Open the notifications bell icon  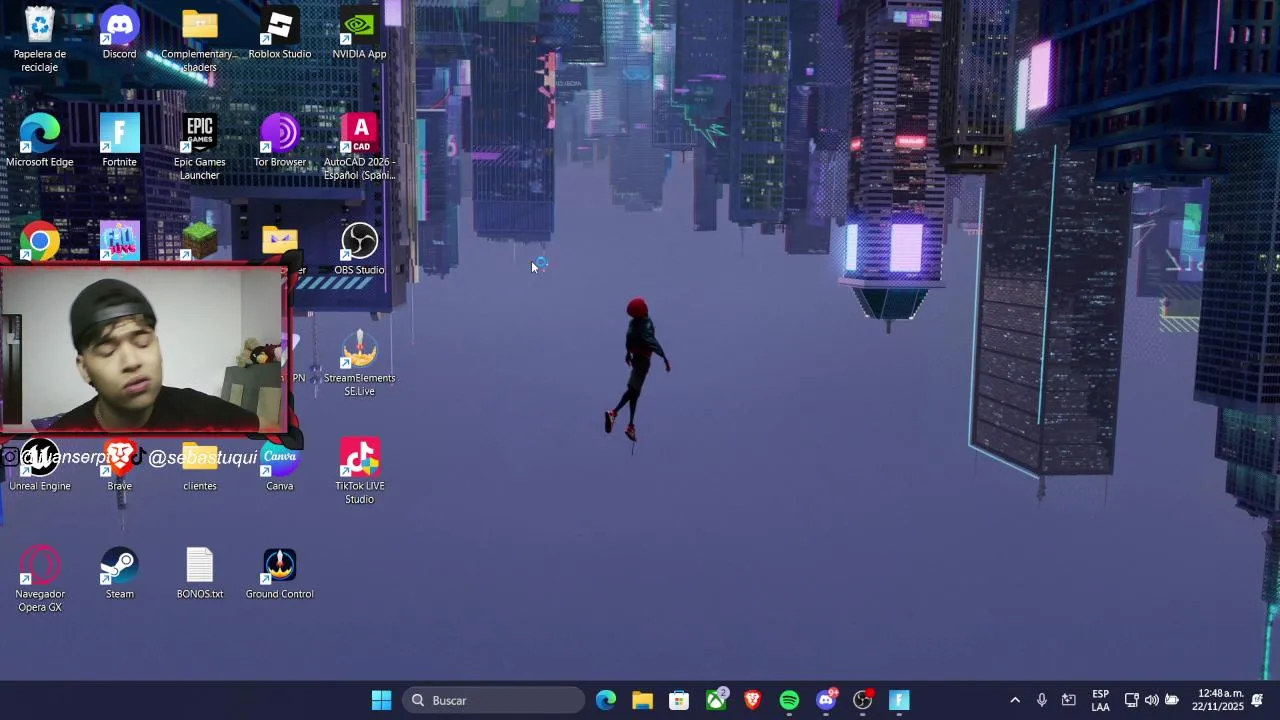point(1257,700)
